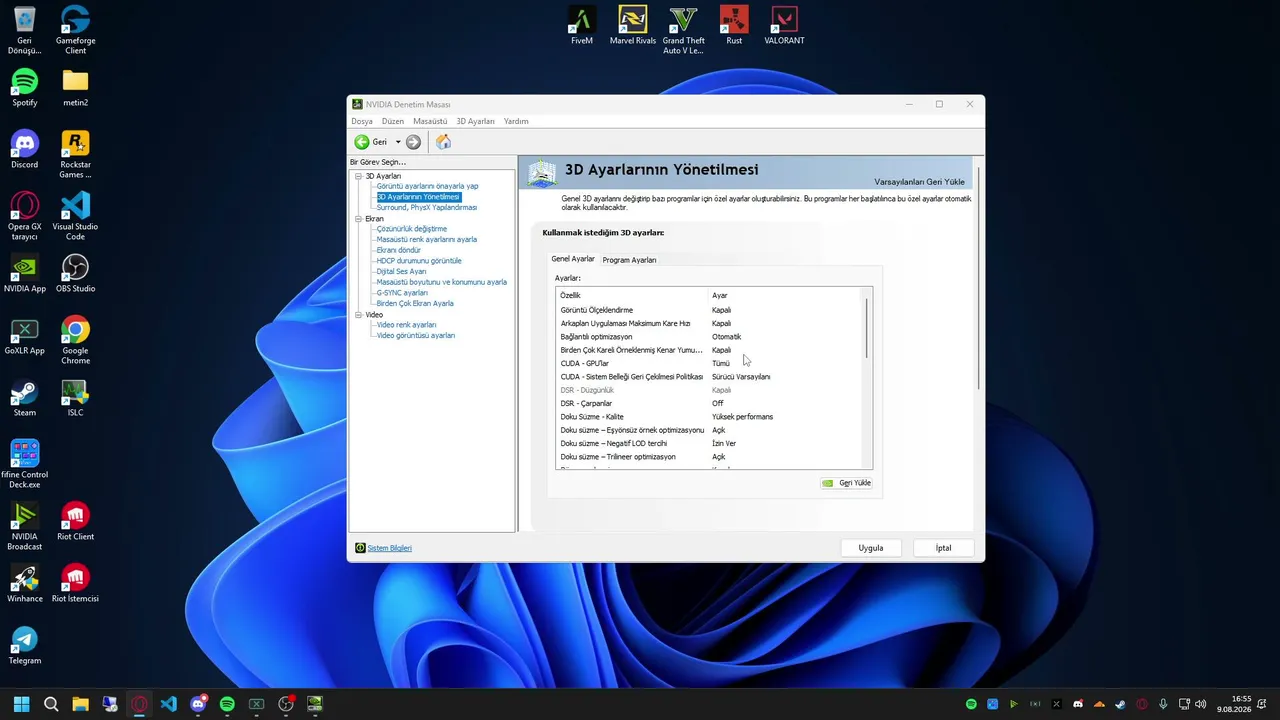Click the NVIDIA Control Panel taskbar icon
The image size is (1280, 720).
coord(315,704)
